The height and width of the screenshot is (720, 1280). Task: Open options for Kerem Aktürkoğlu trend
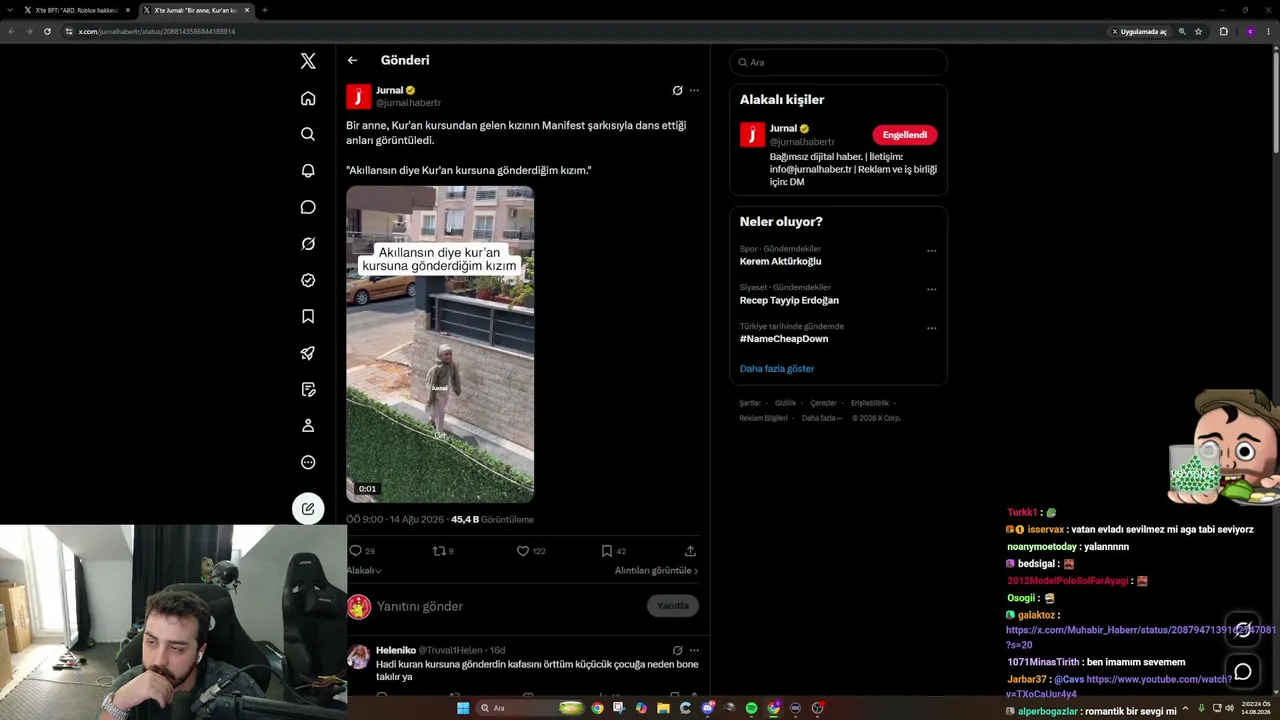931,251
